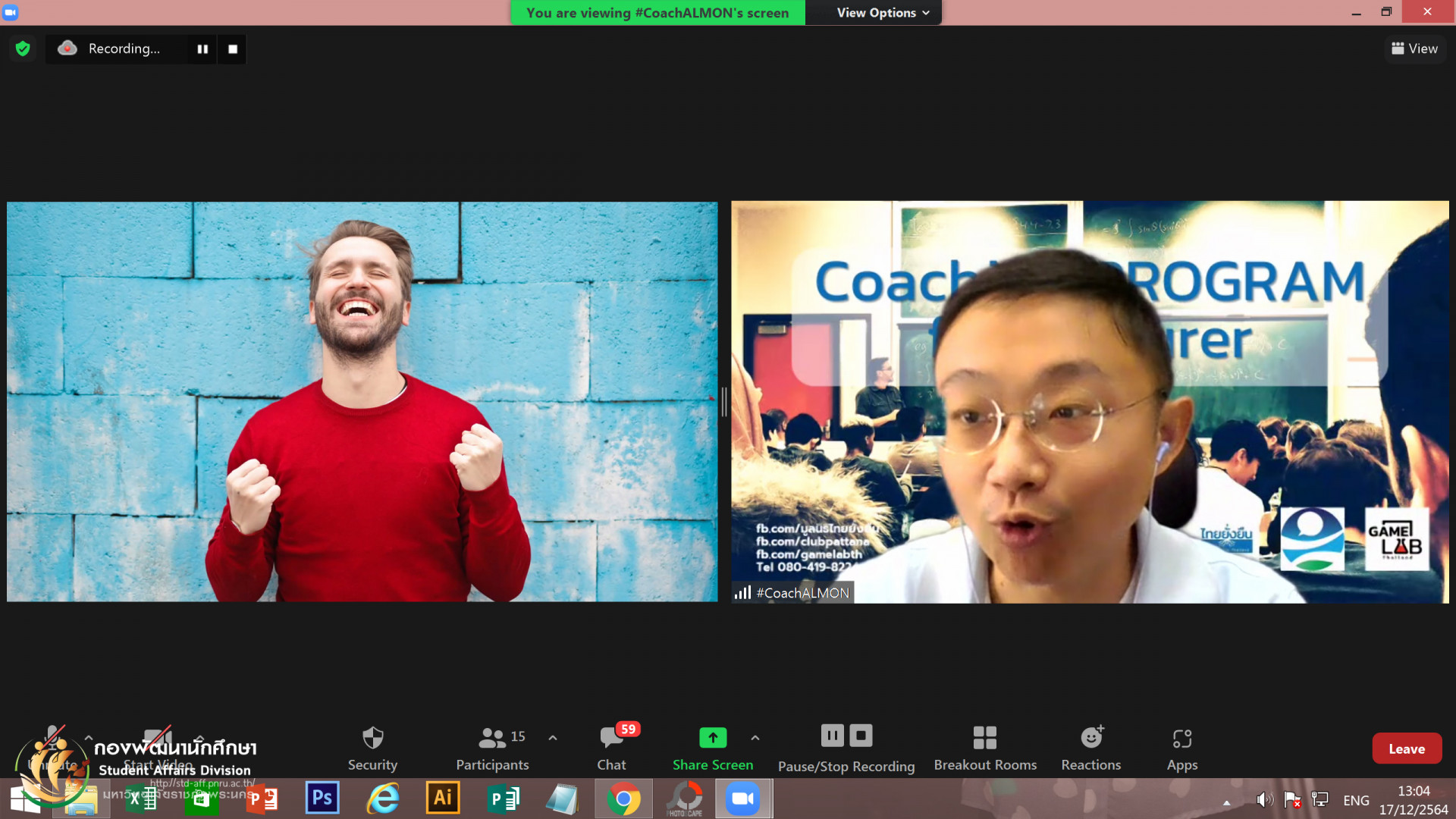
Task: Open Photoshop from the taskbar
Action: tap(322, 798)
